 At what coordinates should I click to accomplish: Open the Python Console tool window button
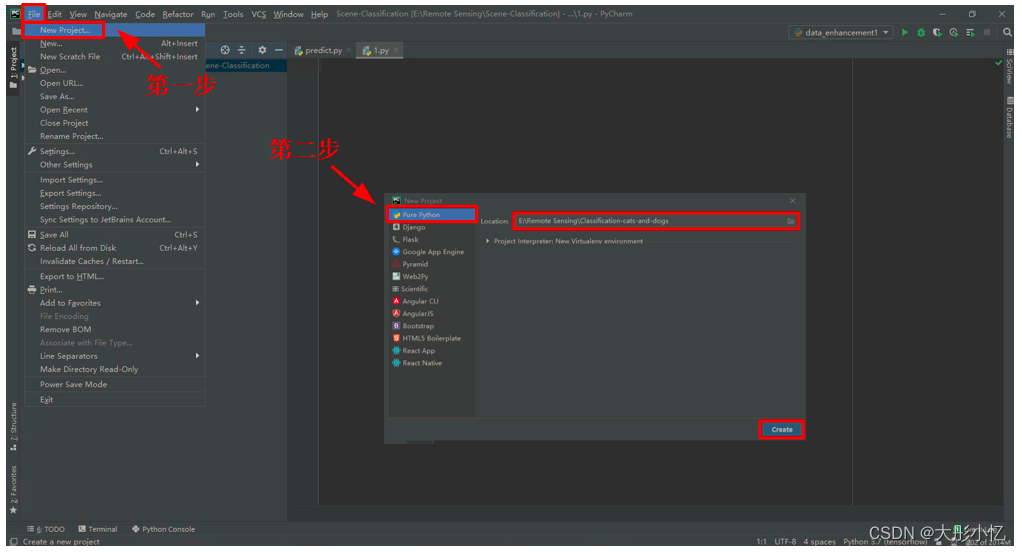164,529
